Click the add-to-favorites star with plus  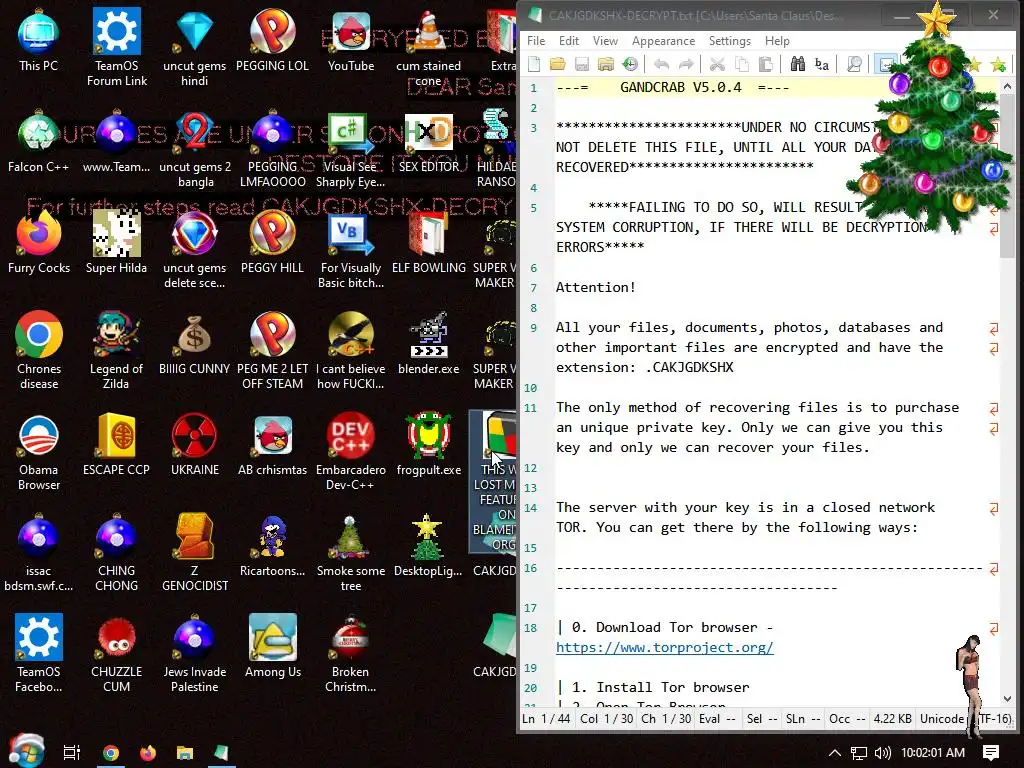[x=998, y=64]
